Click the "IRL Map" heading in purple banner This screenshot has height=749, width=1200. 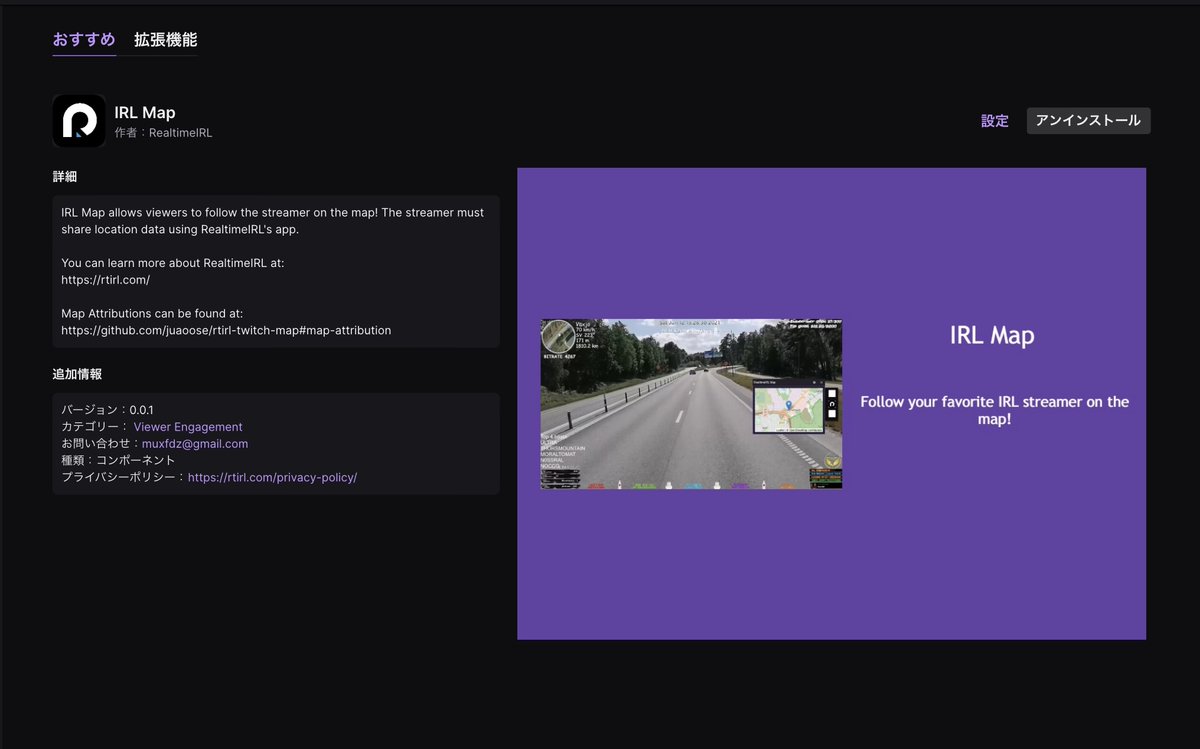[x=992, y=335]
